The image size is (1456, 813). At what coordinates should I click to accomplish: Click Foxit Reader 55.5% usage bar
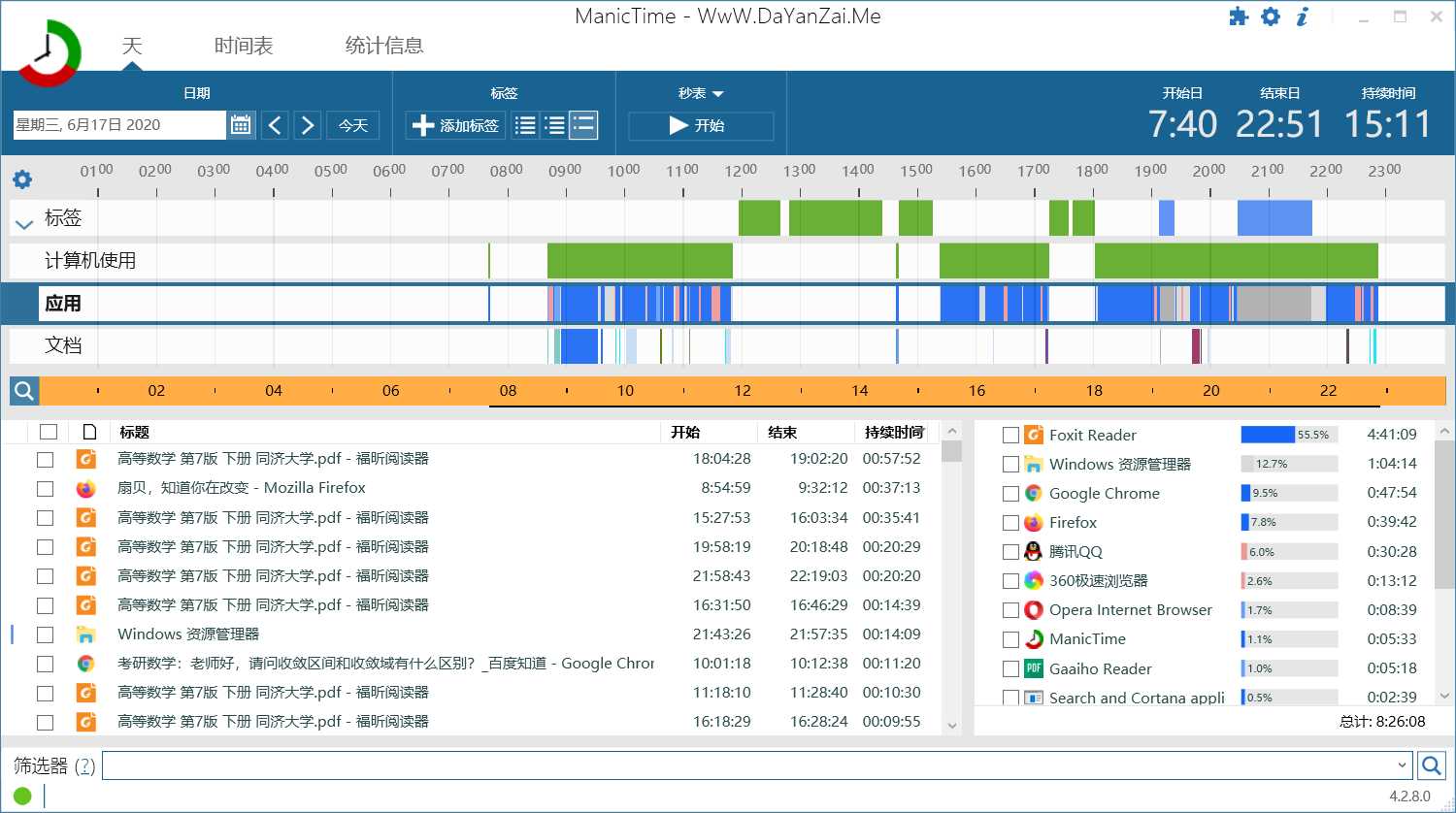(x=1288, y=435)
